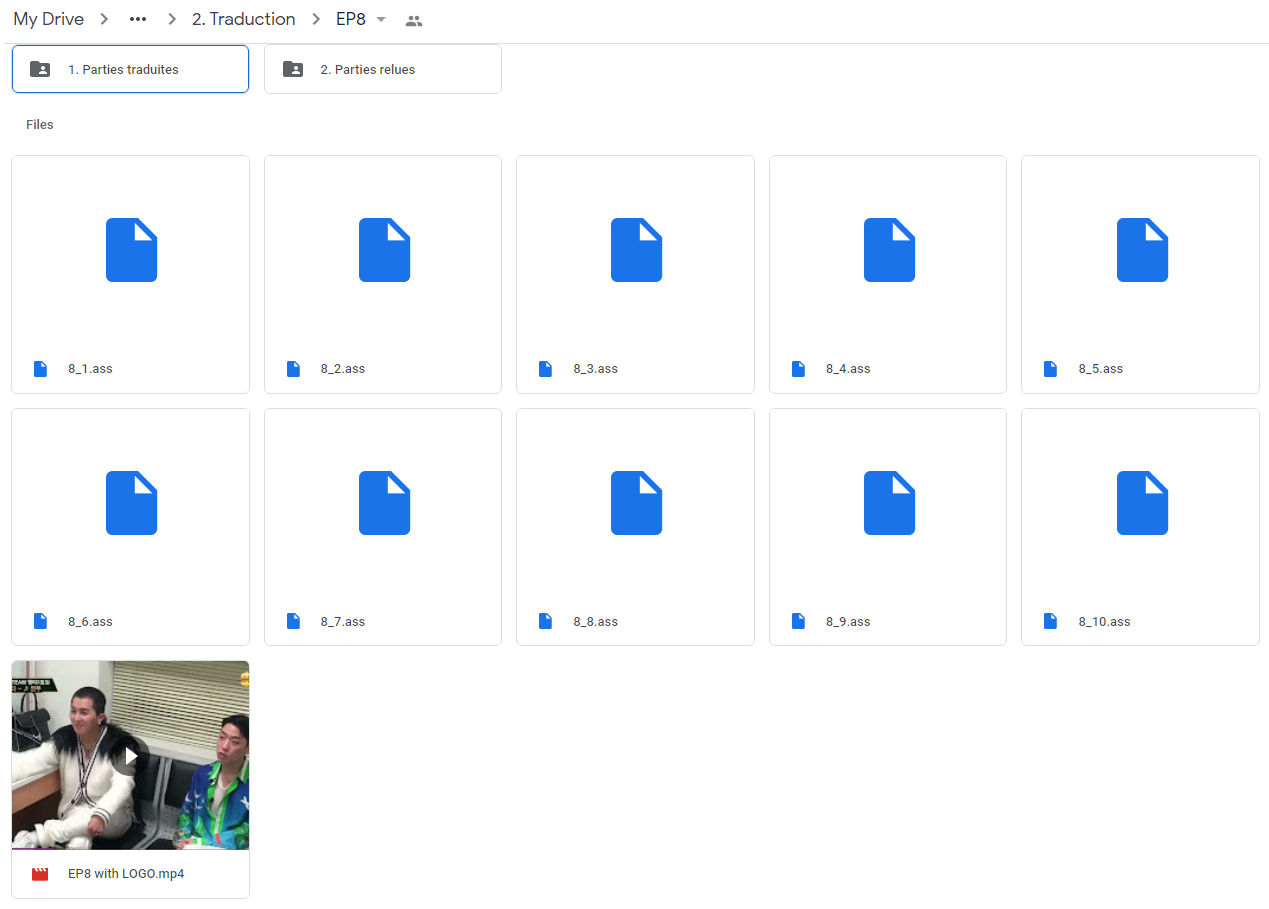Select the EP8 with LOGO.mp4 filename
The image size is (1269, 909).
pos(126,874)
